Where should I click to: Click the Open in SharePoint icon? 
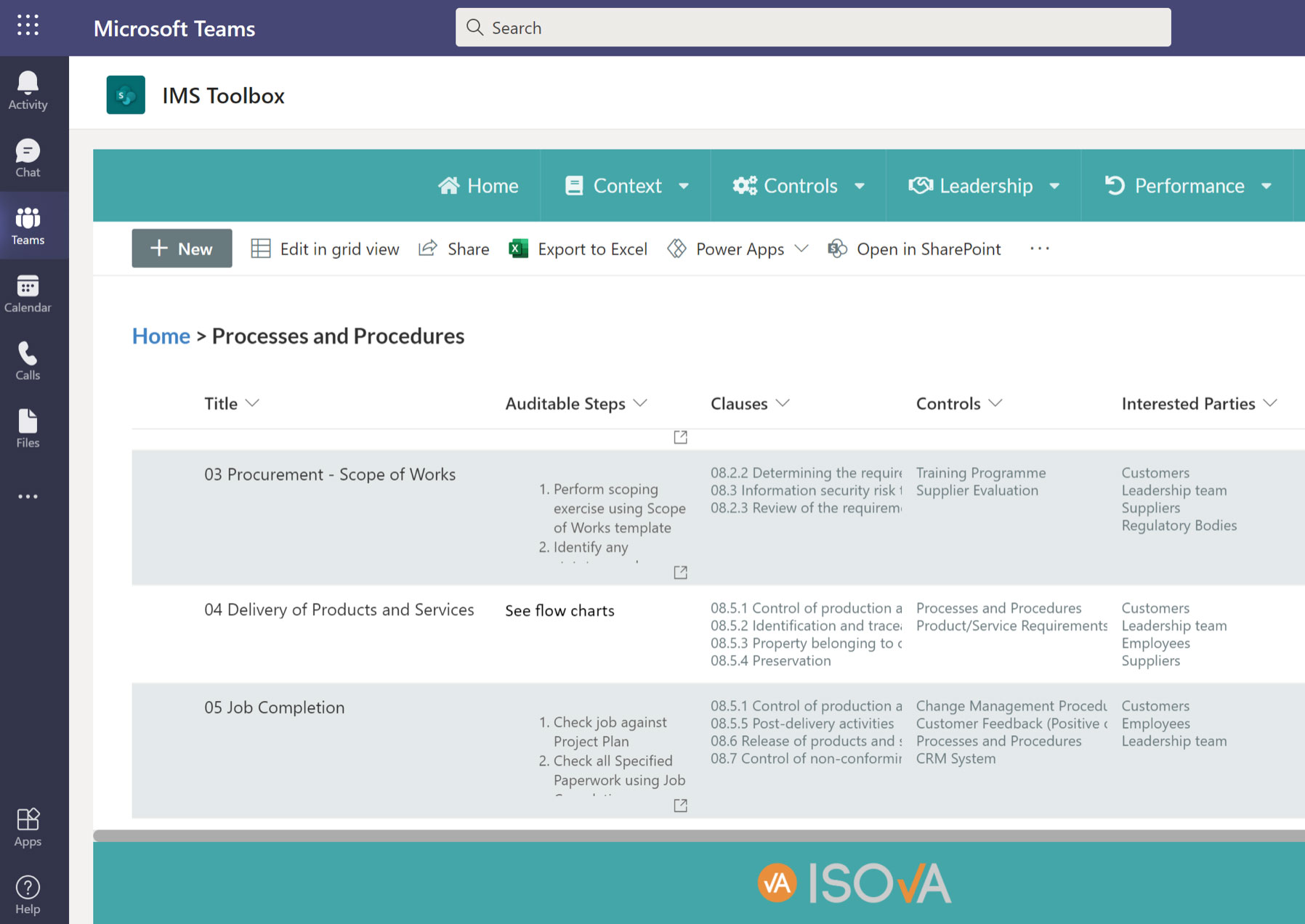click(837, 248)
